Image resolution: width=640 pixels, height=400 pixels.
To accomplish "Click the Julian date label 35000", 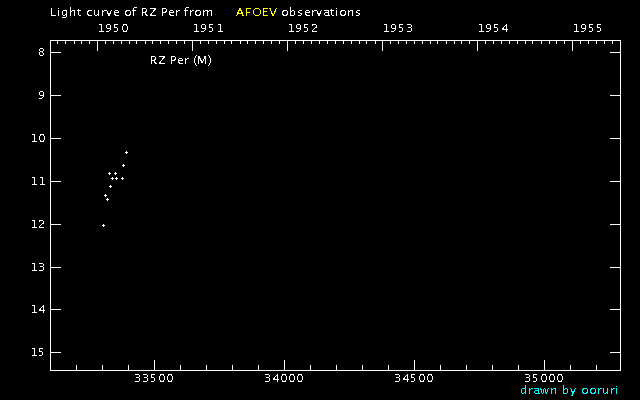I will [544, 378].
